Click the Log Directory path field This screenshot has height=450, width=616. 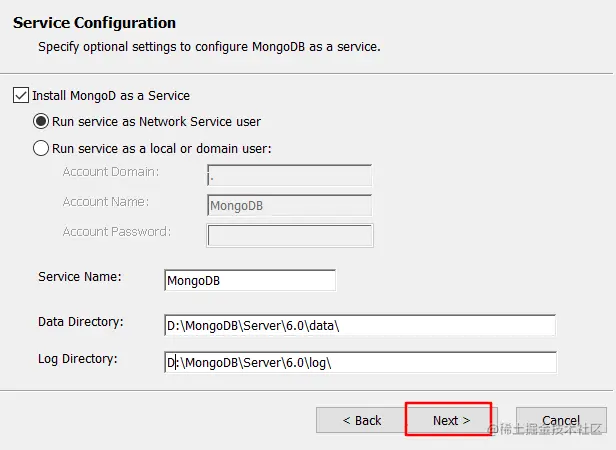(360, 362)
